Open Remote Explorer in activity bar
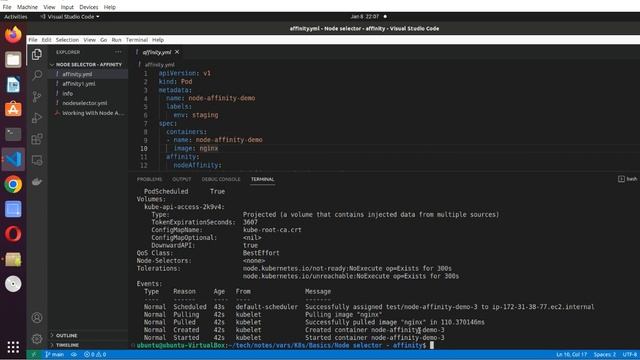Screen dimensions: 640x360 [37, 160]
